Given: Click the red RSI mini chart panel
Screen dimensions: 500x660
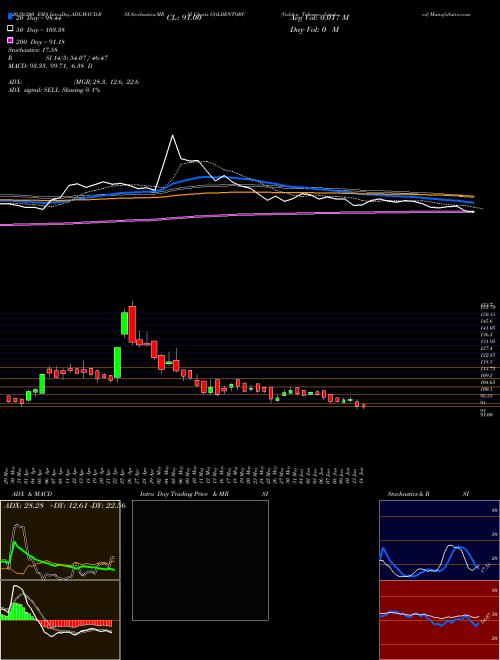Looking at the screenshot, I should [439, 620].
